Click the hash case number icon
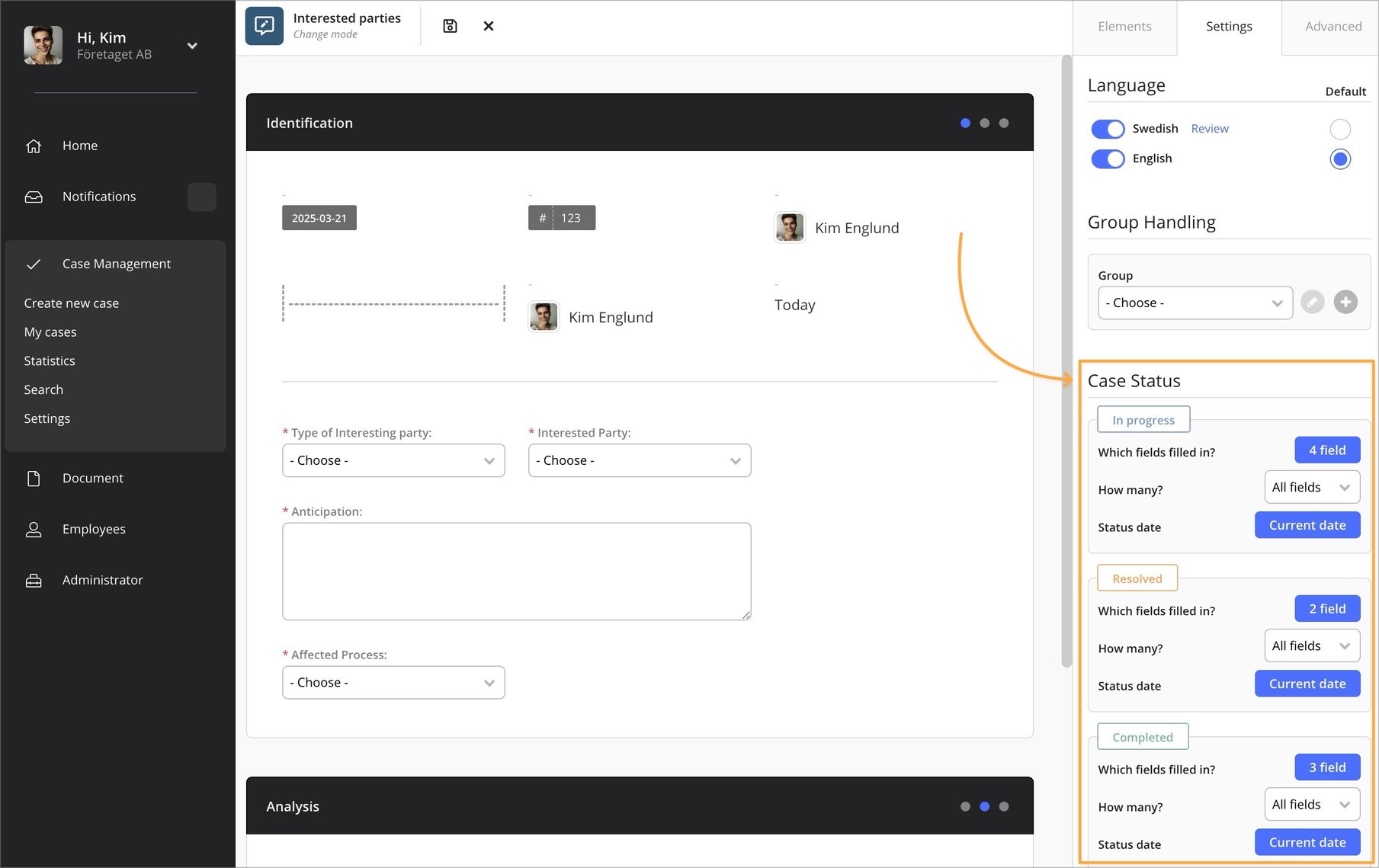 [542, 218]
